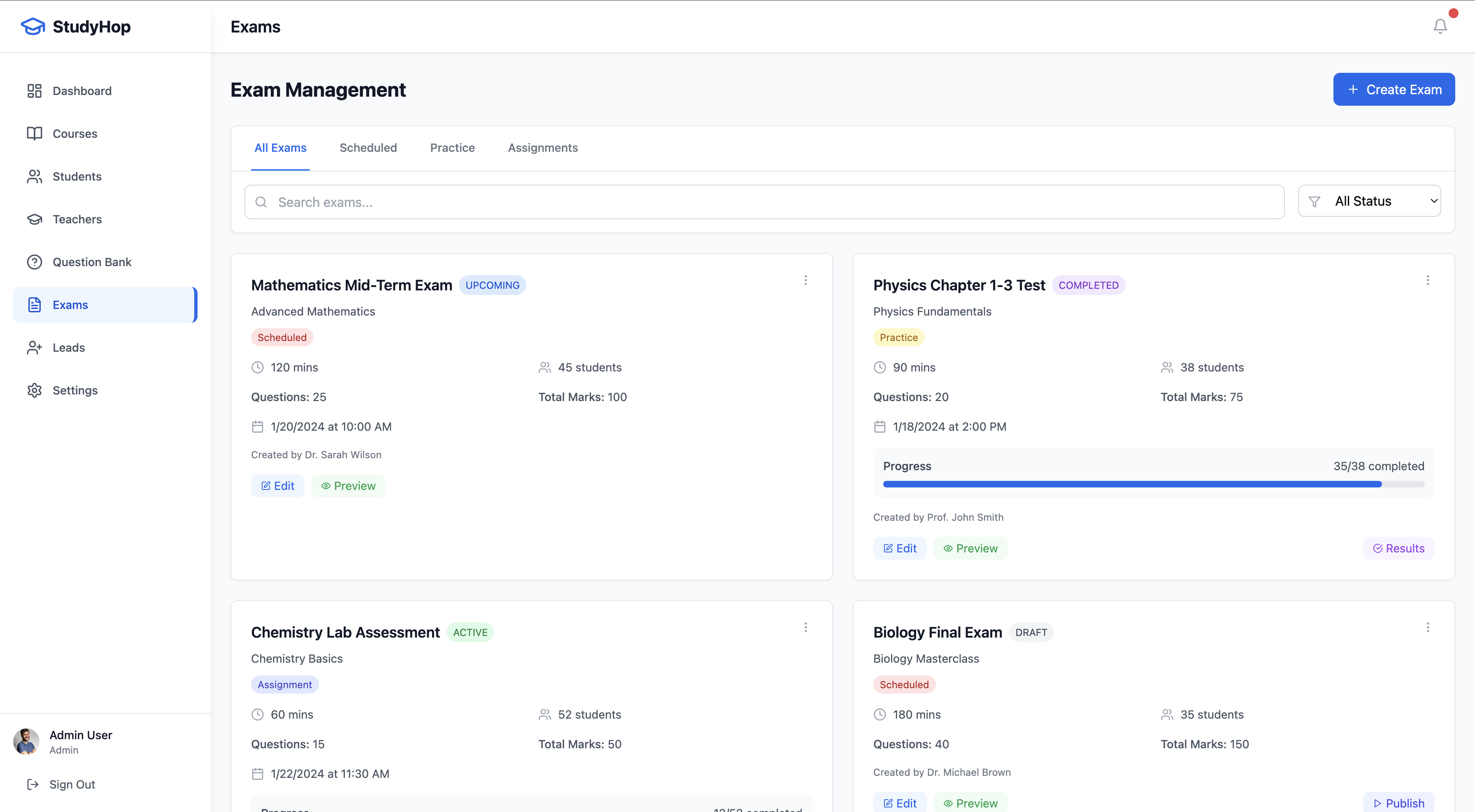
Task: Click the StudyHop logo icon
Action: tap(33, 26)
